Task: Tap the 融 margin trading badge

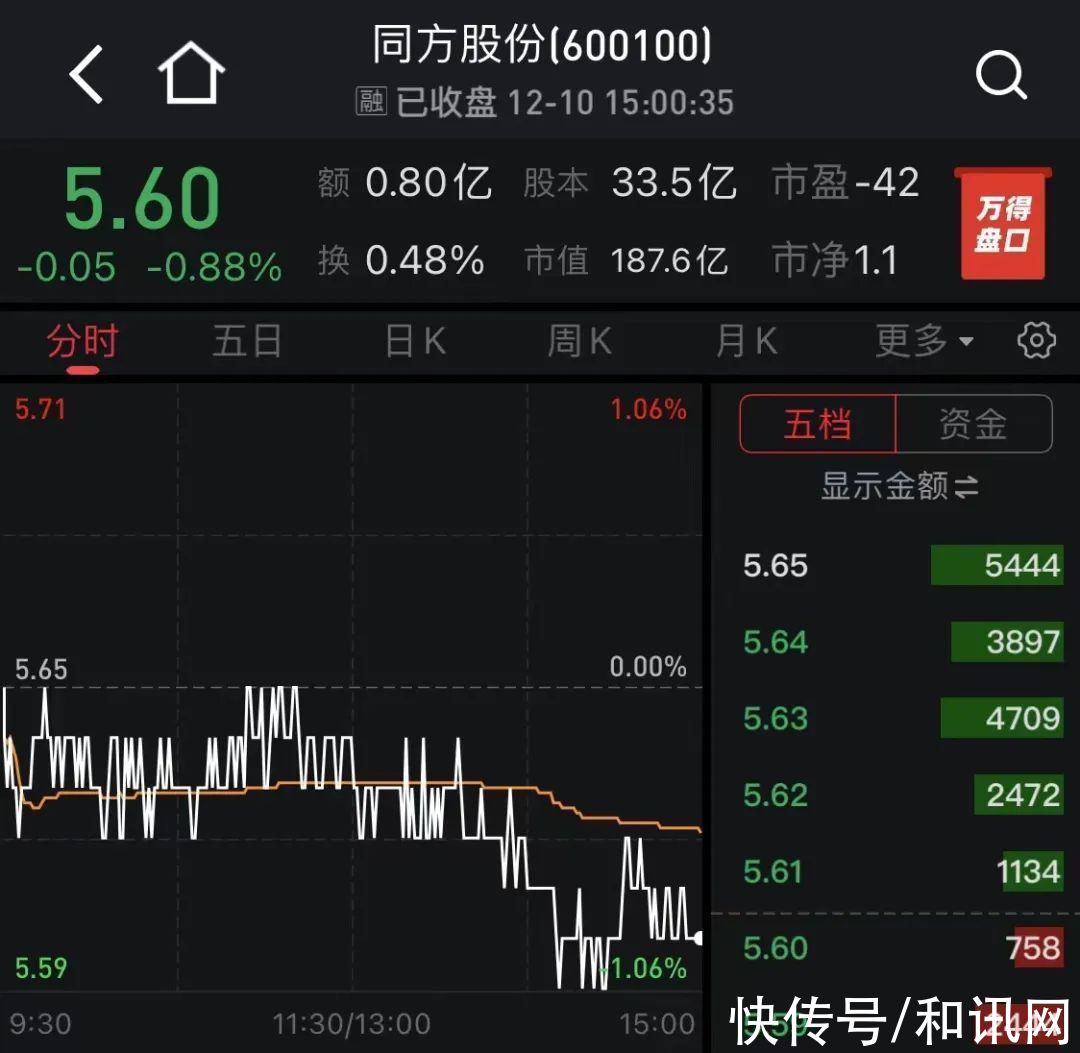Action: (371, 102)
